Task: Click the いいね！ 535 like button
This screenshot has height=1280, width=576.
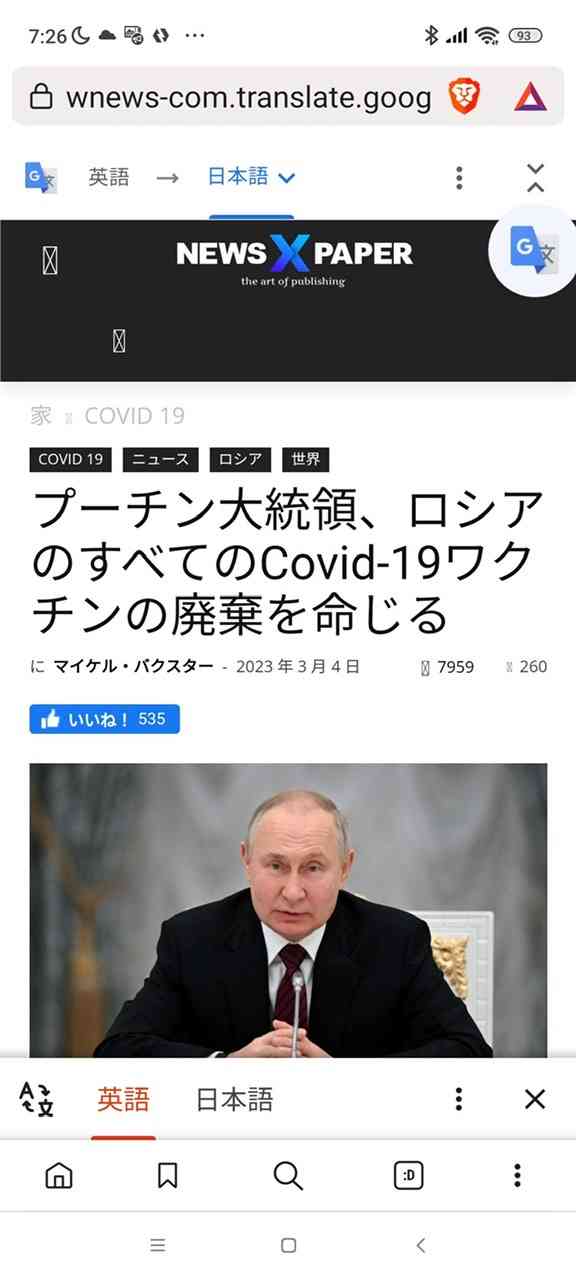Action: pos(104,719)
